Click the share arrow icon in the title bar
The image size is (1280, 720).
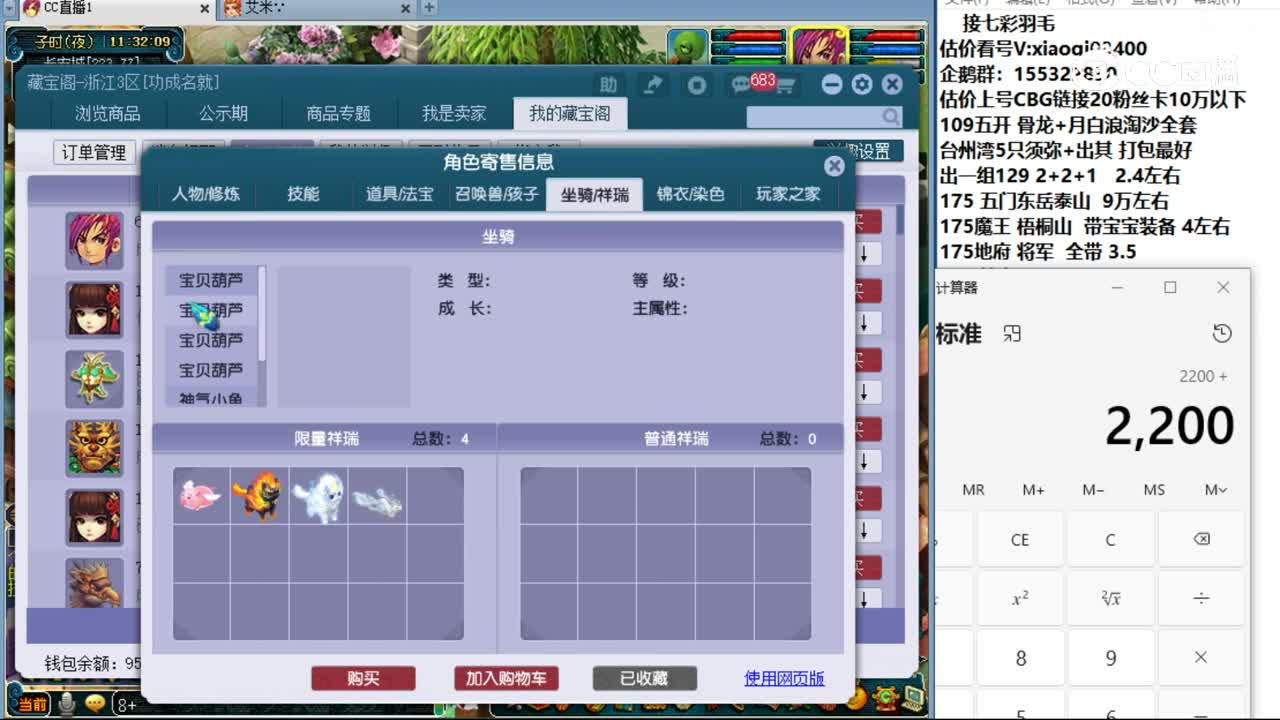coord(652,85)
